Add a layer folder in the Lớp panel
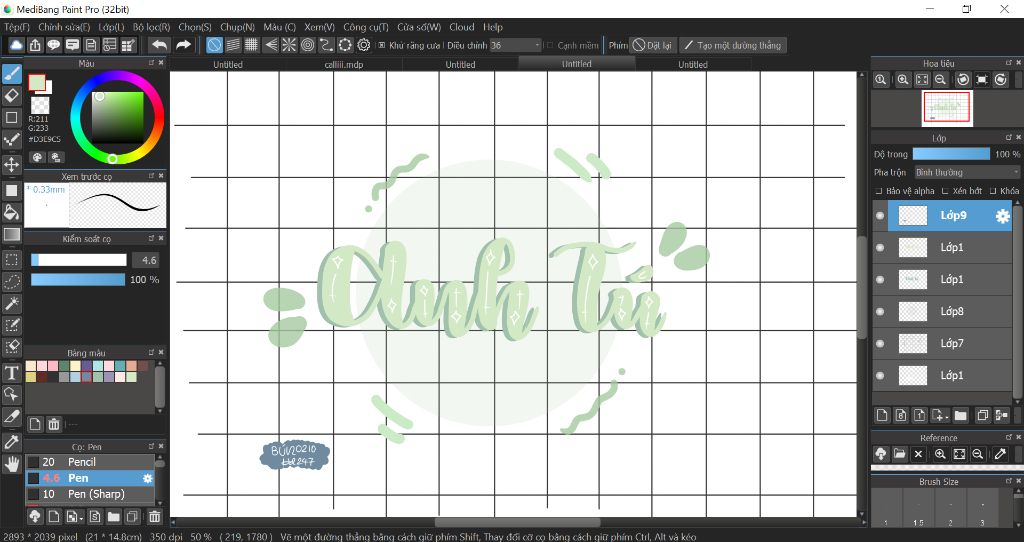Image resolution: width=1024 pixels, height=542 pixels. 961,415
